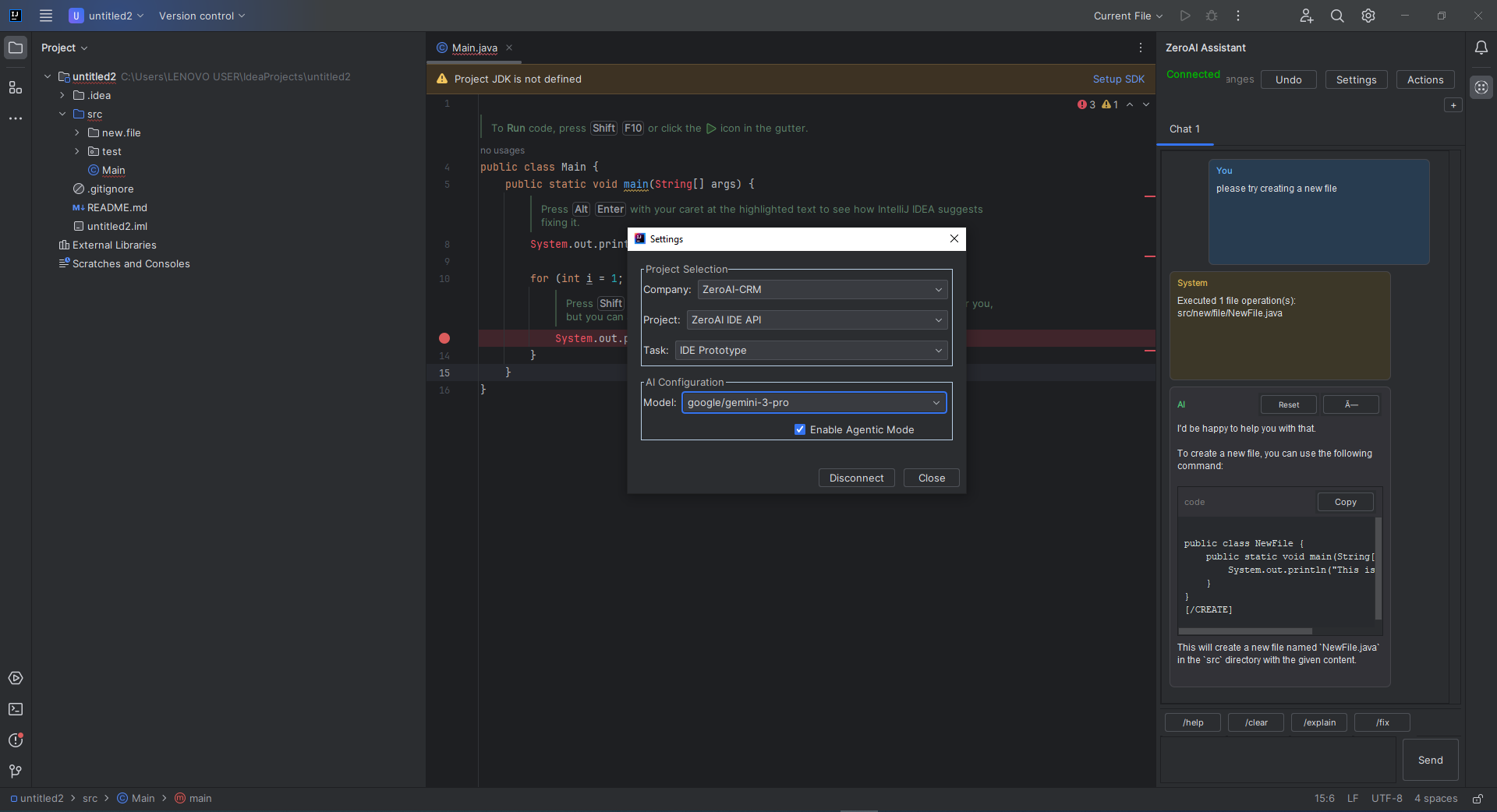Image resolution: width=1497 pixels, height=812 pixels.
Task: Click the horizontal scrollbar under code block
Action: pyautogui.click(x=1245, y=631)
